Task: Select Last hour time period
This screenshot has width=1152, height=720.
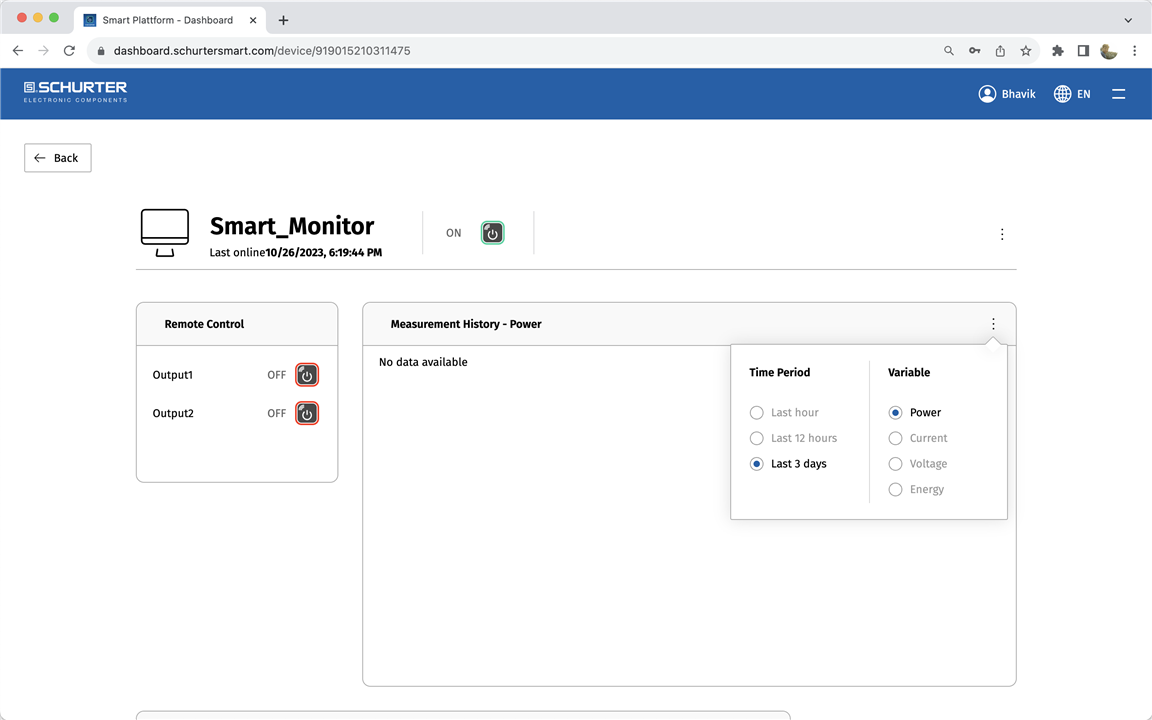Action: pos(756,412)
